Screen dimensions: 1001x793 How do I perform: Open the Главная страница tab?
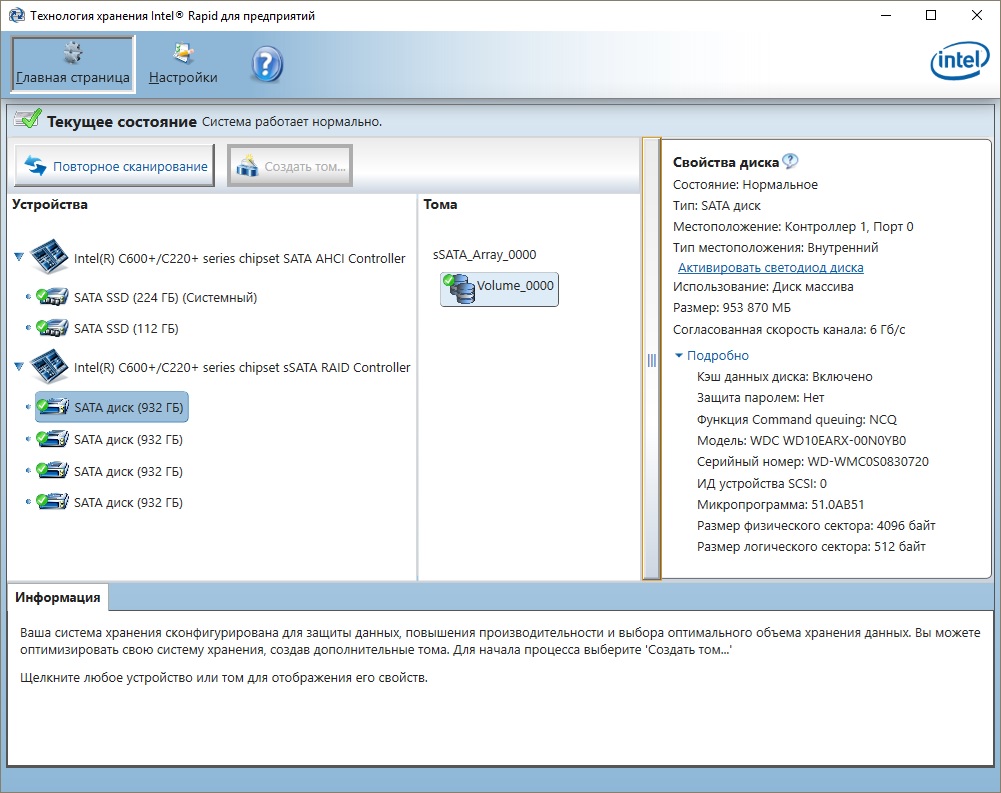point(73,65)
